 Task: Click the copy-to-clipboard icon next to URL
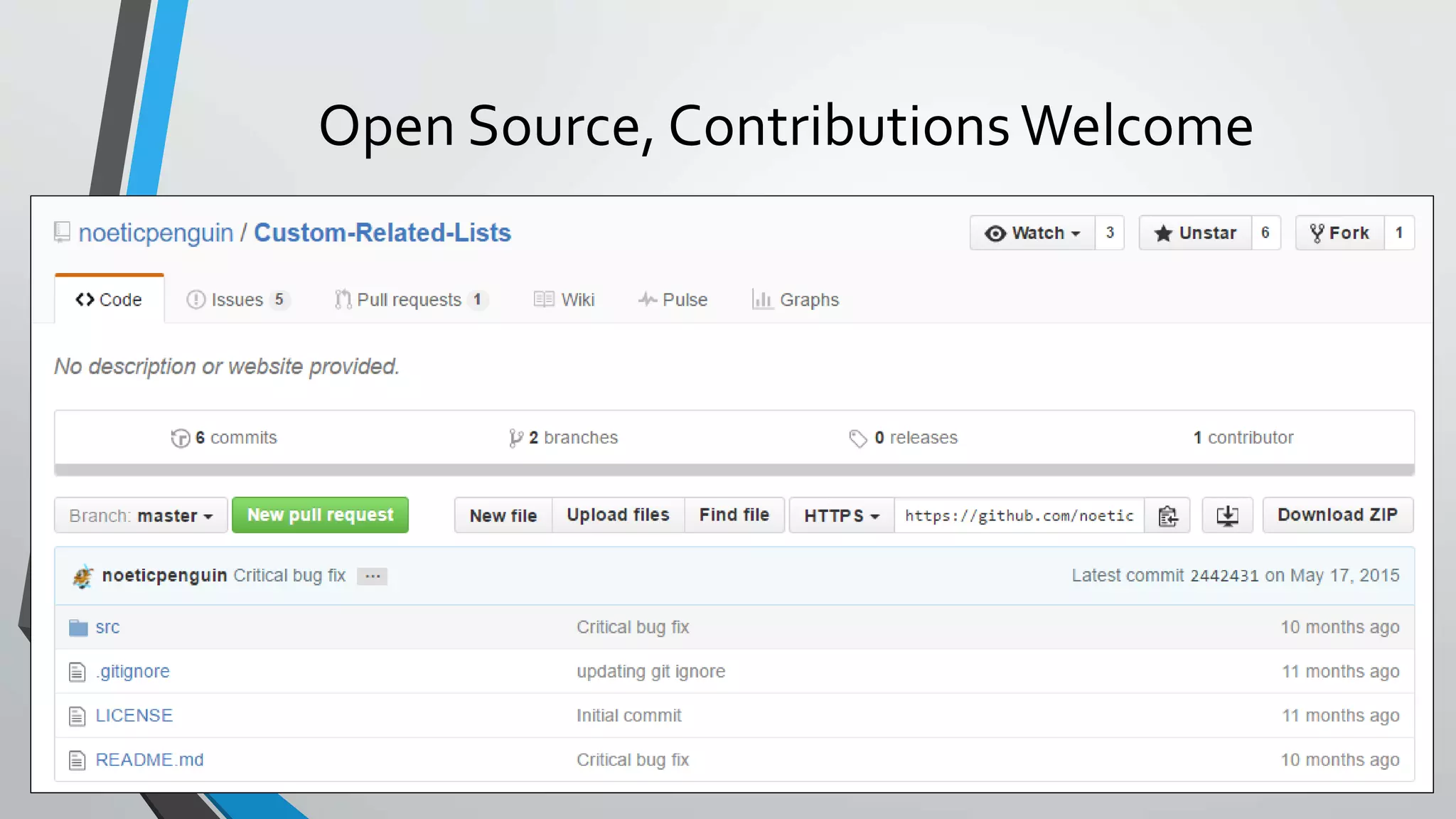(1167, 515)
